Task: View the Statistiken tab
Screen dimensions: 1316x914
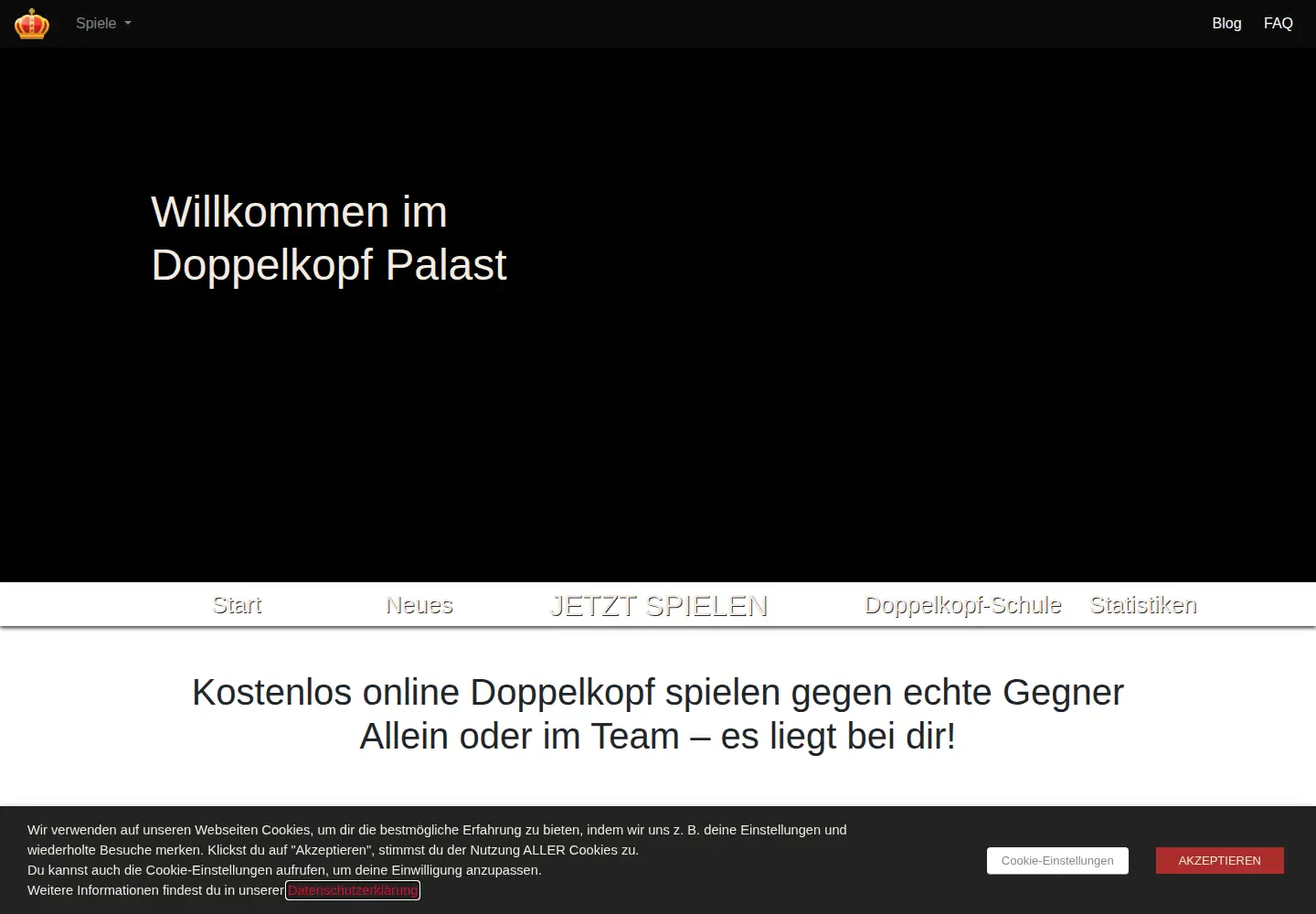Action: (x=1143, y=605)
